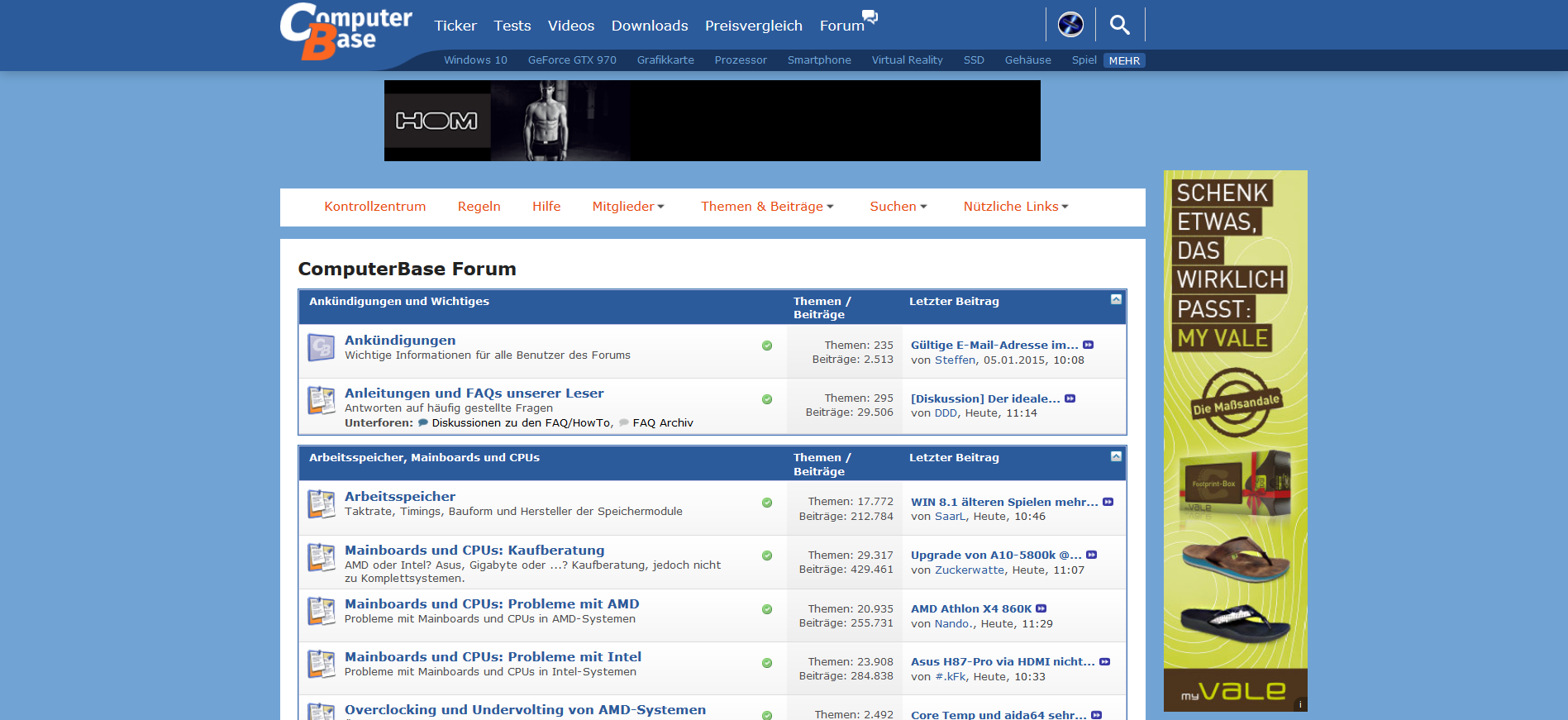Open the site search magnifier icon
Screen dimensions: 1568x720
click(1120, 25)
